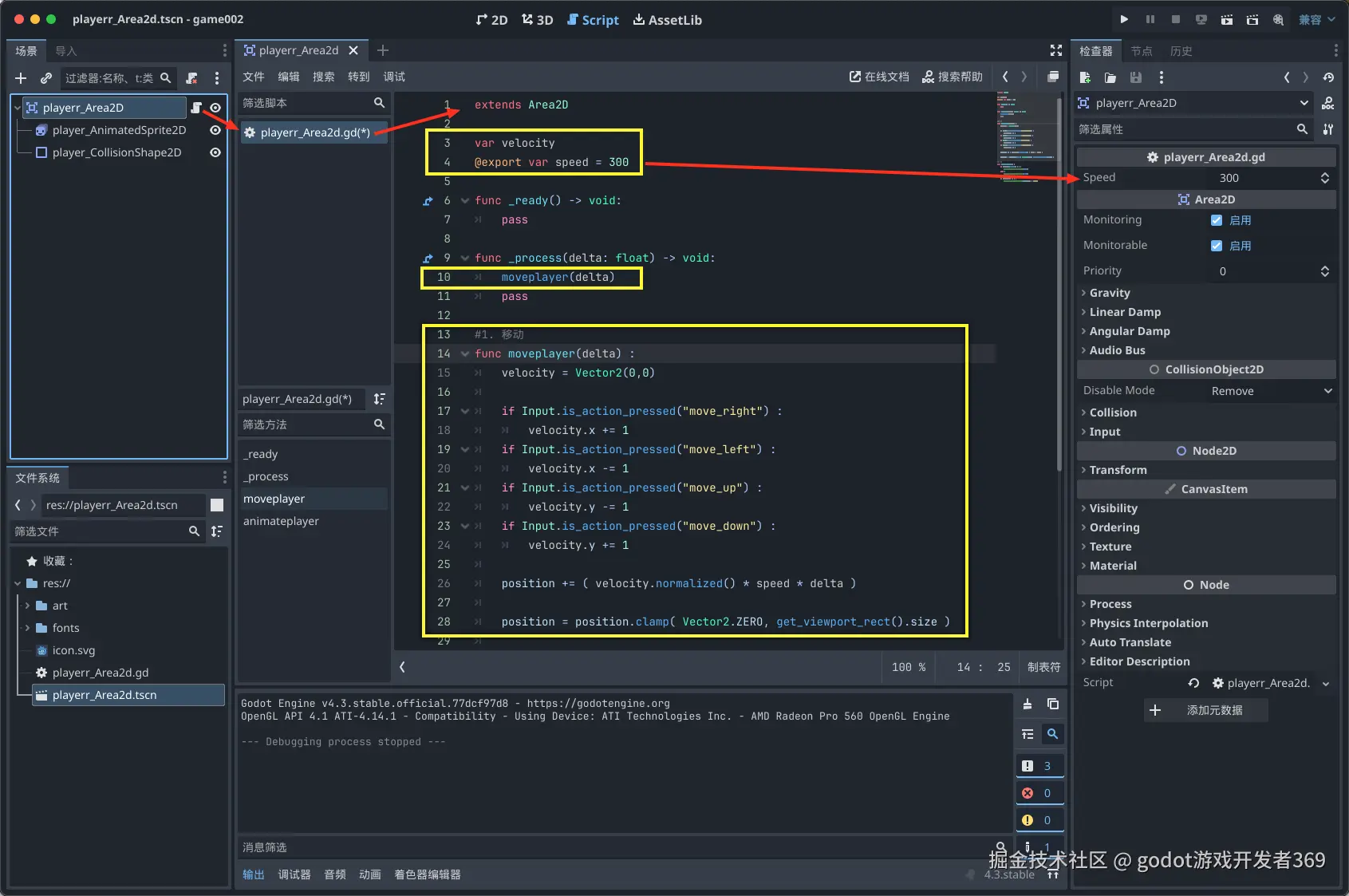Click the 制表符 indentation indicator
The height and width of the screenshot is (896, 1349).
pyautogui.click(x=1044, y=667)
